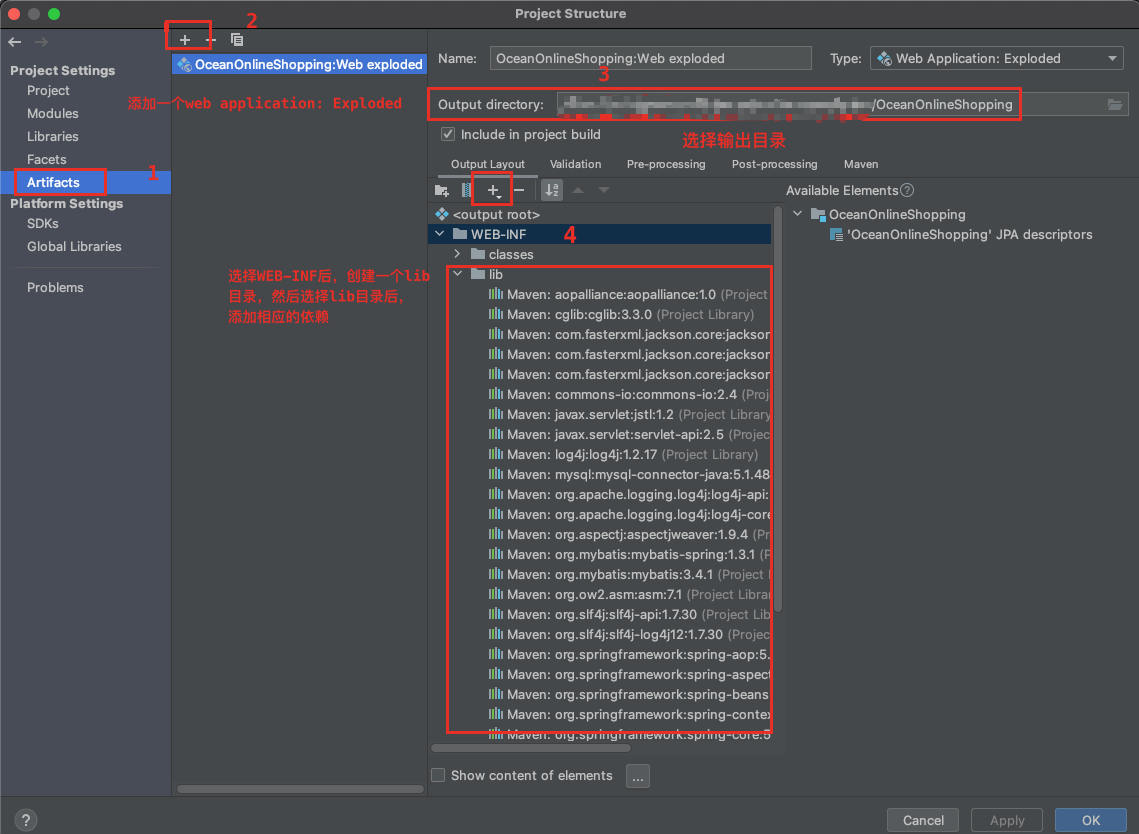
Task: Click the copy artifact icon
Action: [237, 40]
